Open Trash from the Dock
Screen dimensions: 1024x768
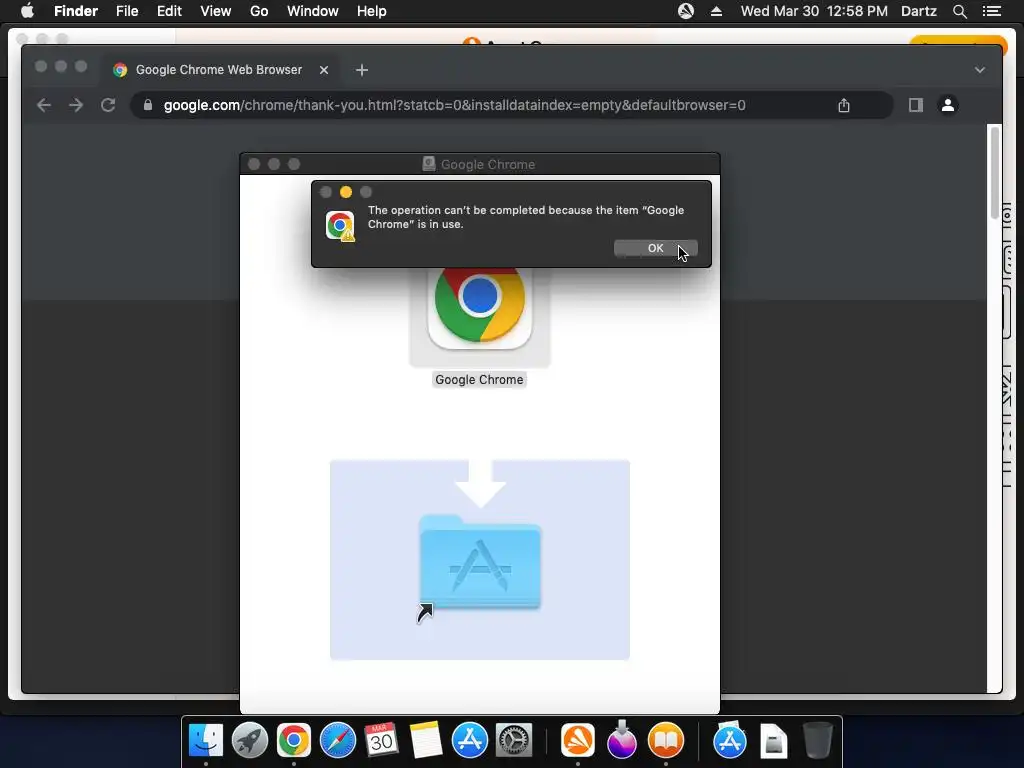click(817, 740)
